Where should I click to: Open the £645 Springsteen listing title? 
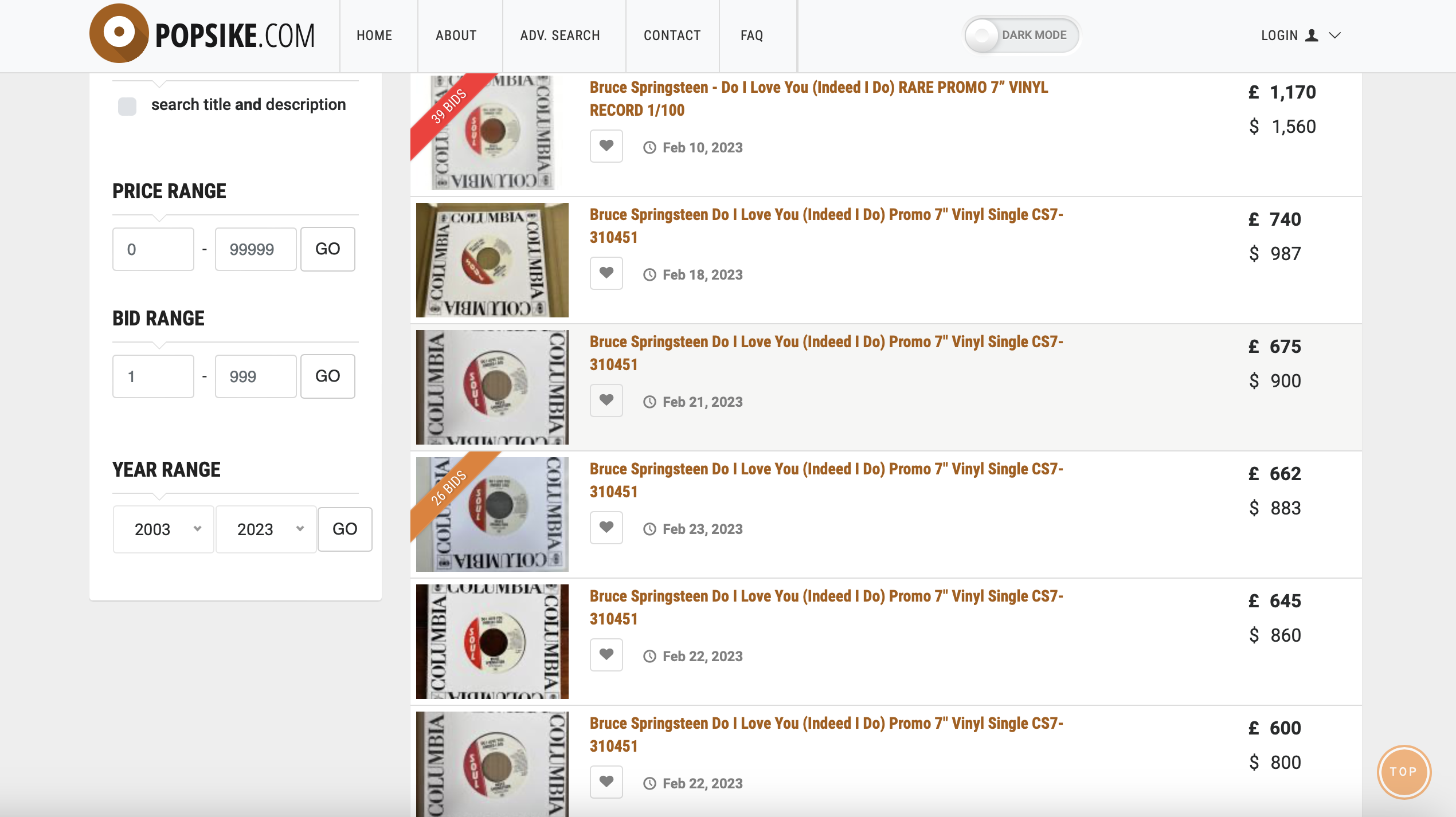[x=827, y=607]
